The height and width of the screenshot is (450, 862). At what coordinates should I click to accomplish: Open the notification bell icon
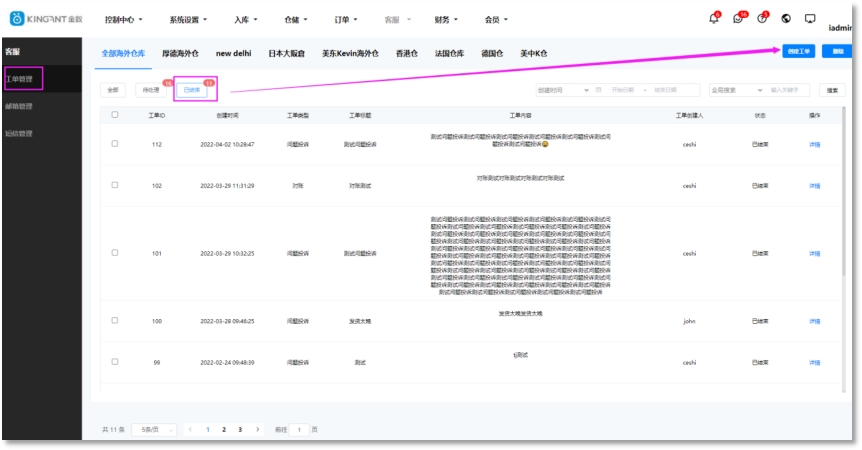(714, 19)
